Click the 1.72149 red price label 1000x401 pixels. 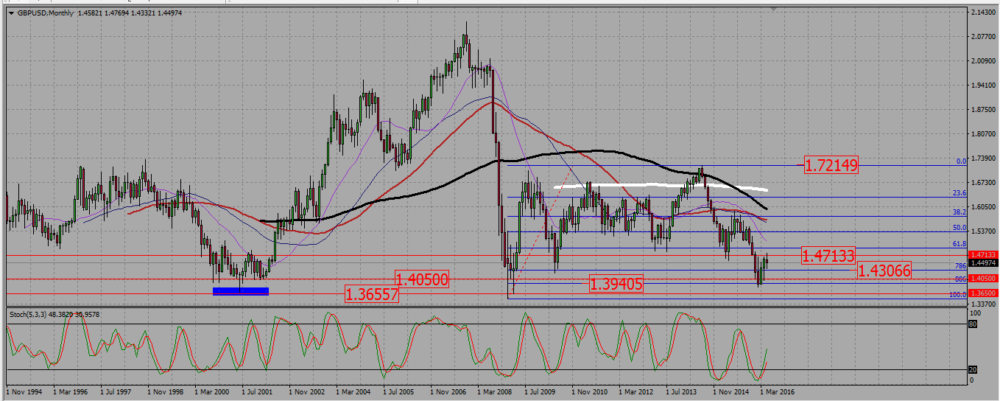pyautogui.click(x=830, y=166)
